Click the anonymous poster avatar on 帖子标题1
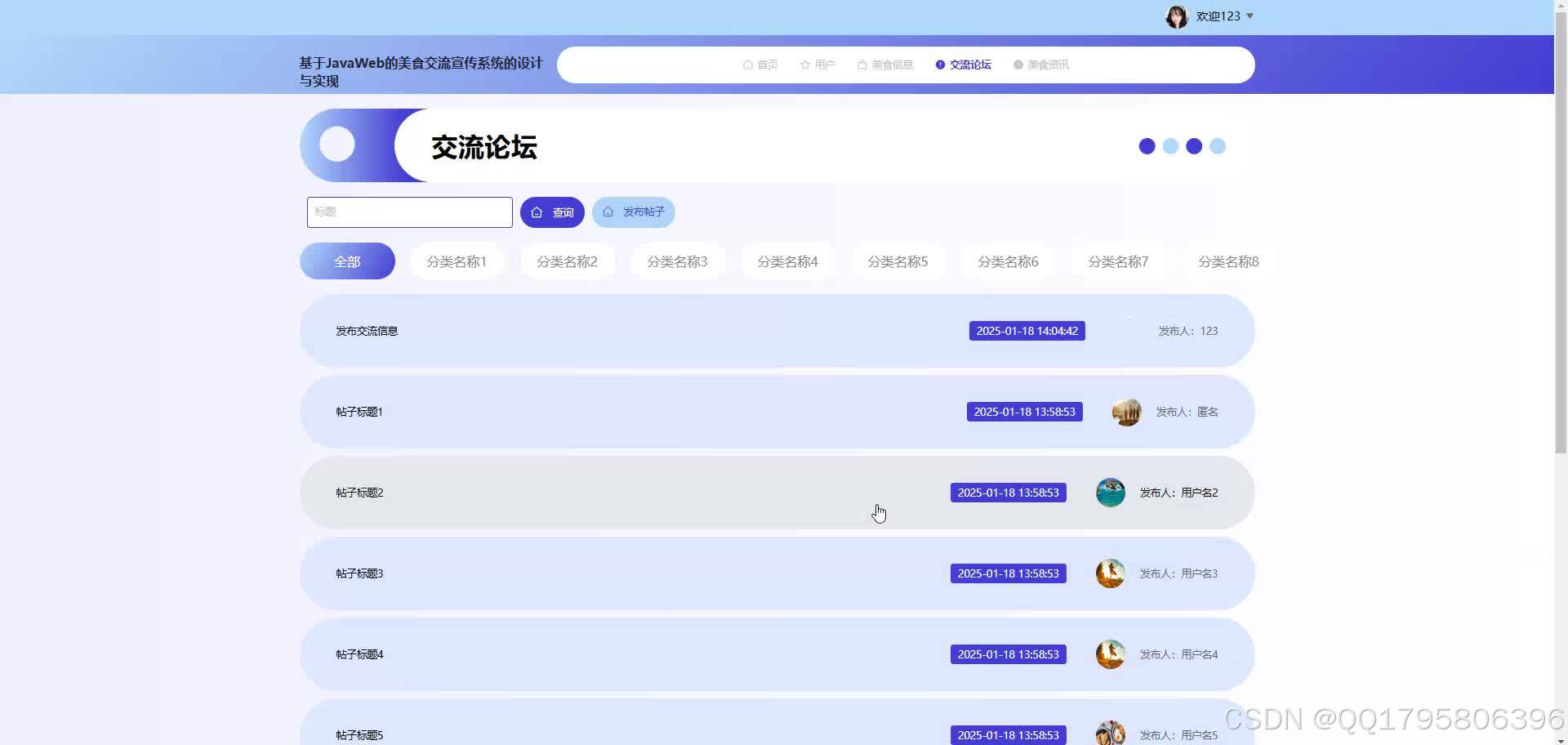Viewport: 1568px width, 745px height. click(x=1126, y=412)
